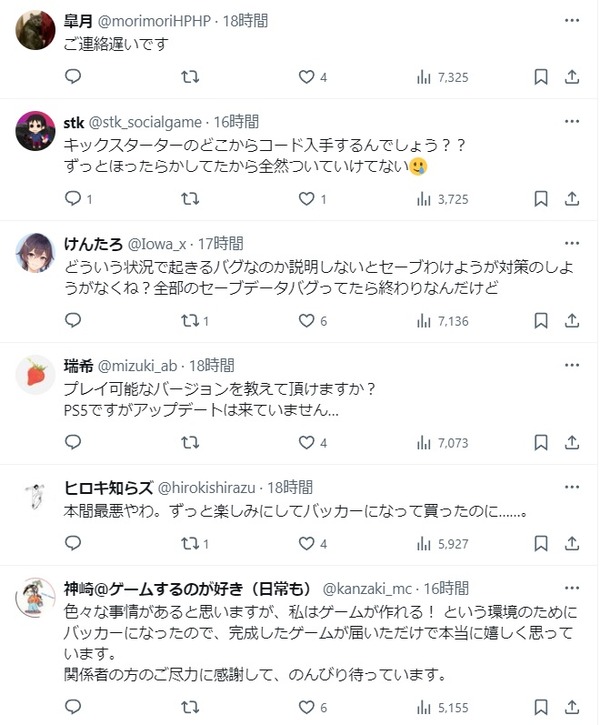Repost the stk_socialgame tweet

coord(190,199)
